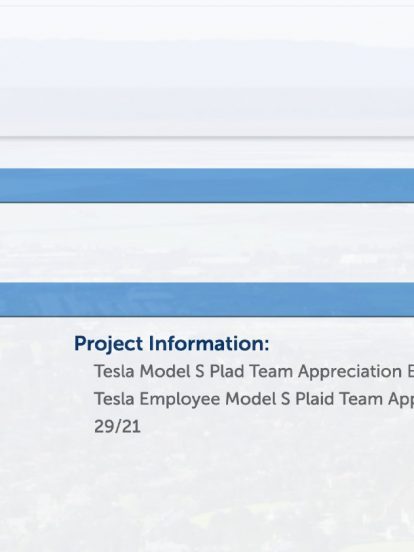
Task: Click the word Appreciation in the first line
Action: [x=350, y=372]
